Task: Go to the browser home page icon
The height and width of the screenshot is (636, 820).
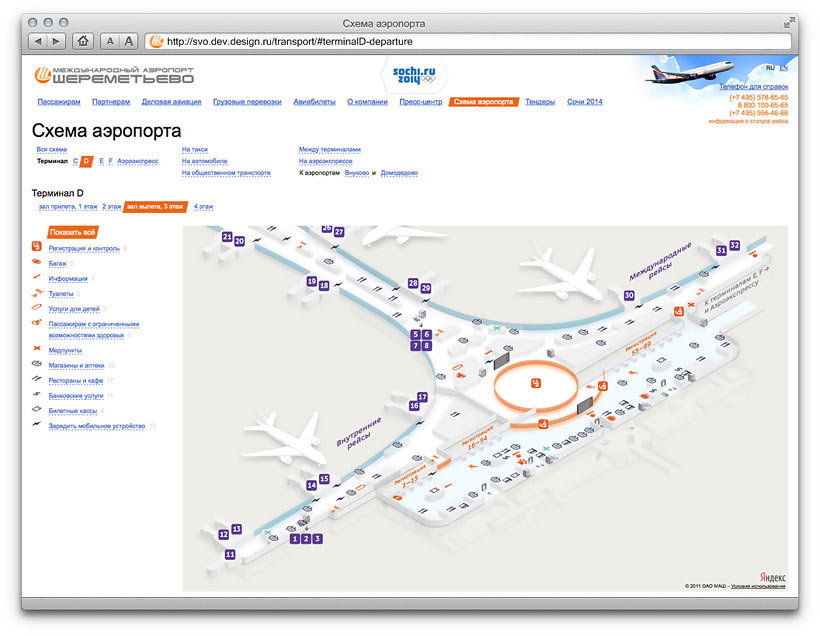Action: (x=83, y=41)
